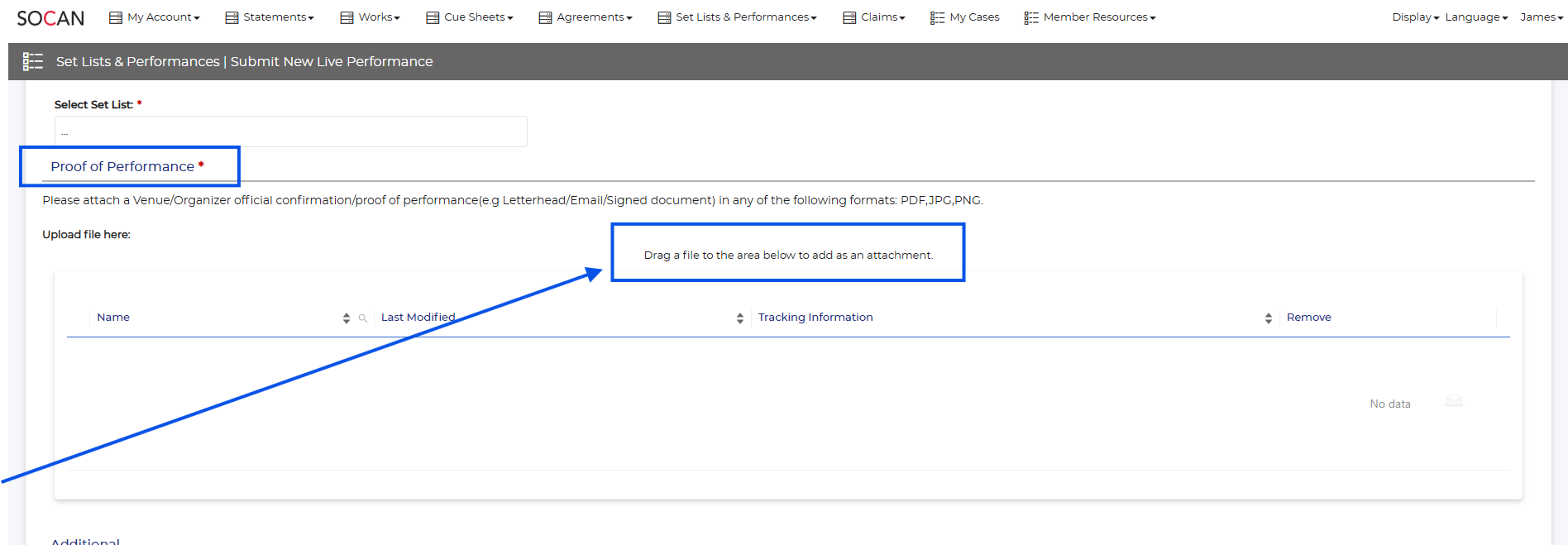Click the SOCAN logo
The image size is (1568, 545).
[x=50, y=18]
